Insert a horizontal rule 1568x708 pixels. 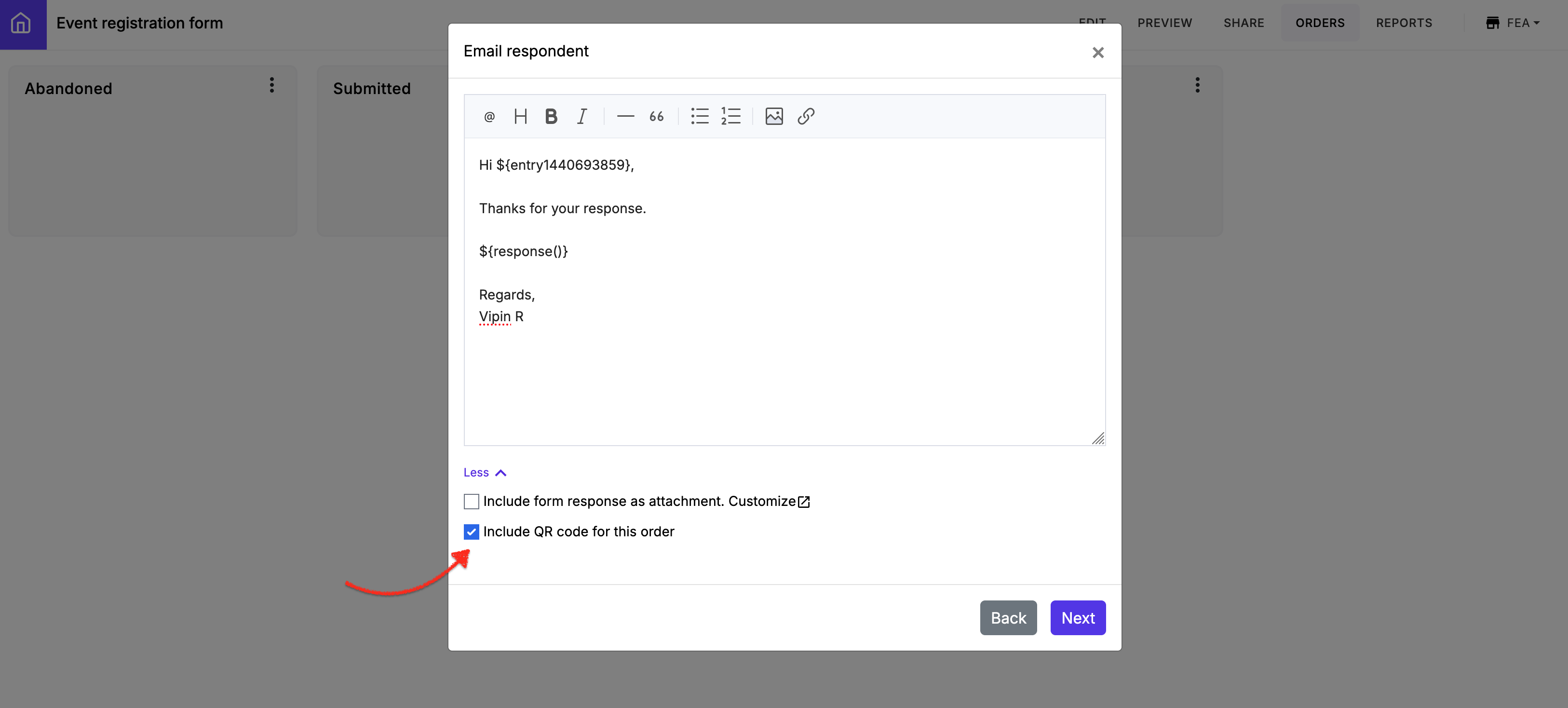coord(625,116)
